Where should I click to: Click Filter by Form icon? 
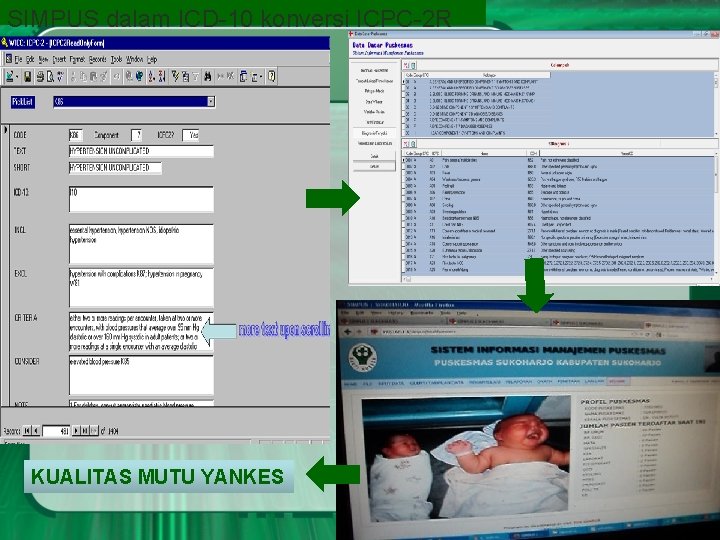coord(186,76)
